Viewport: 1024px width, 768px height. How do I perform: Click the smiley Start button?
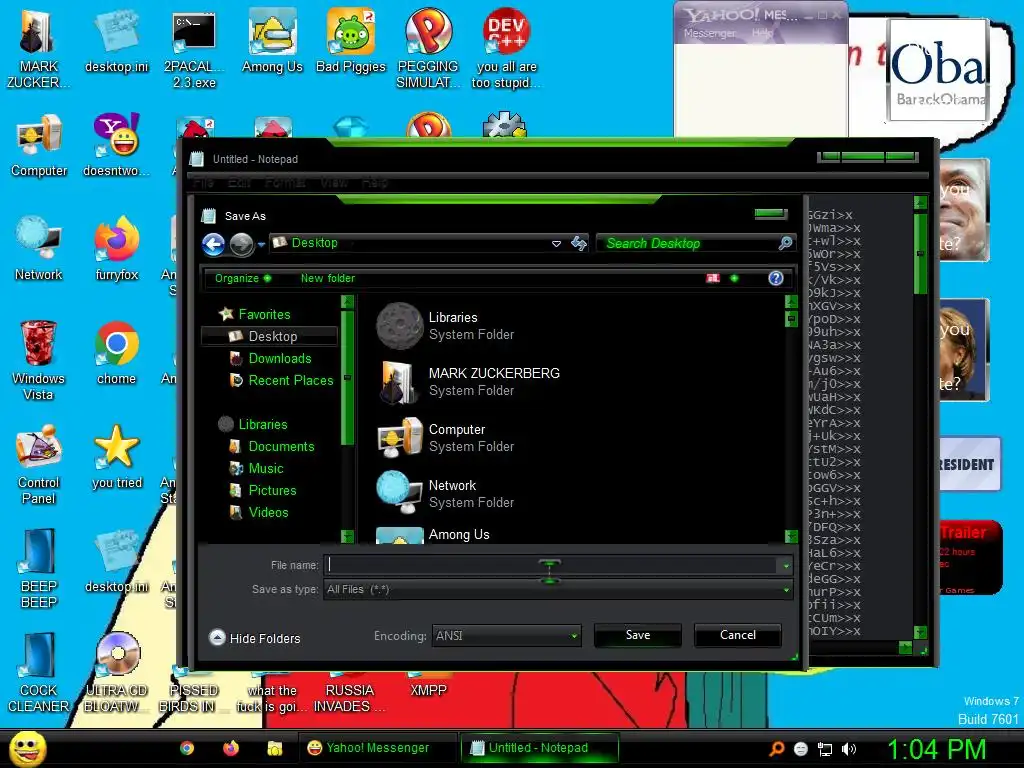[27, 748]
